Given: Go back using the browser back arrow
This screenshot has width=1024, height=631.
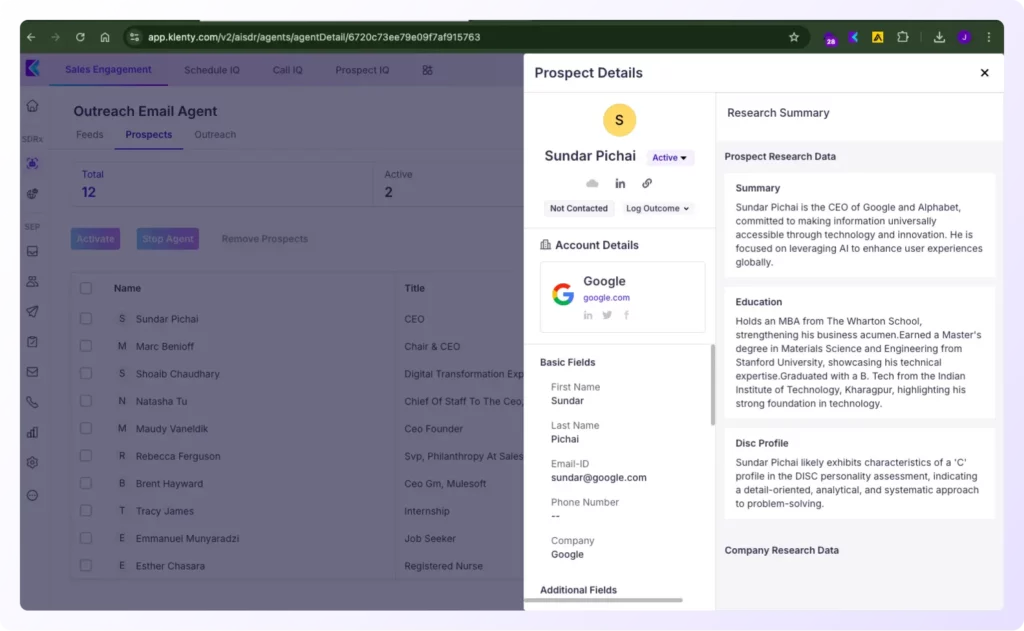Looking at the screenshot, I should (31, 37).
